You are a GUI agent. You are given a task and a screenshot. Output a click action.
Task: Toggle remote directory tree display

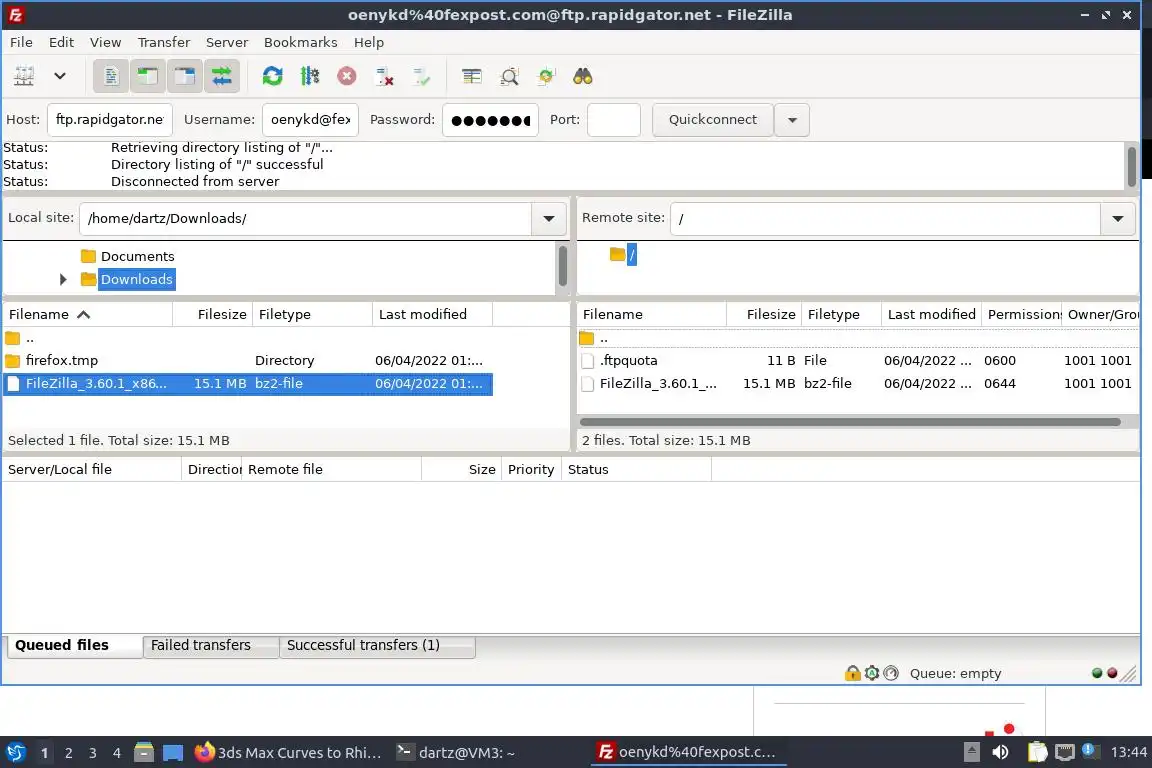click(184, 76)
